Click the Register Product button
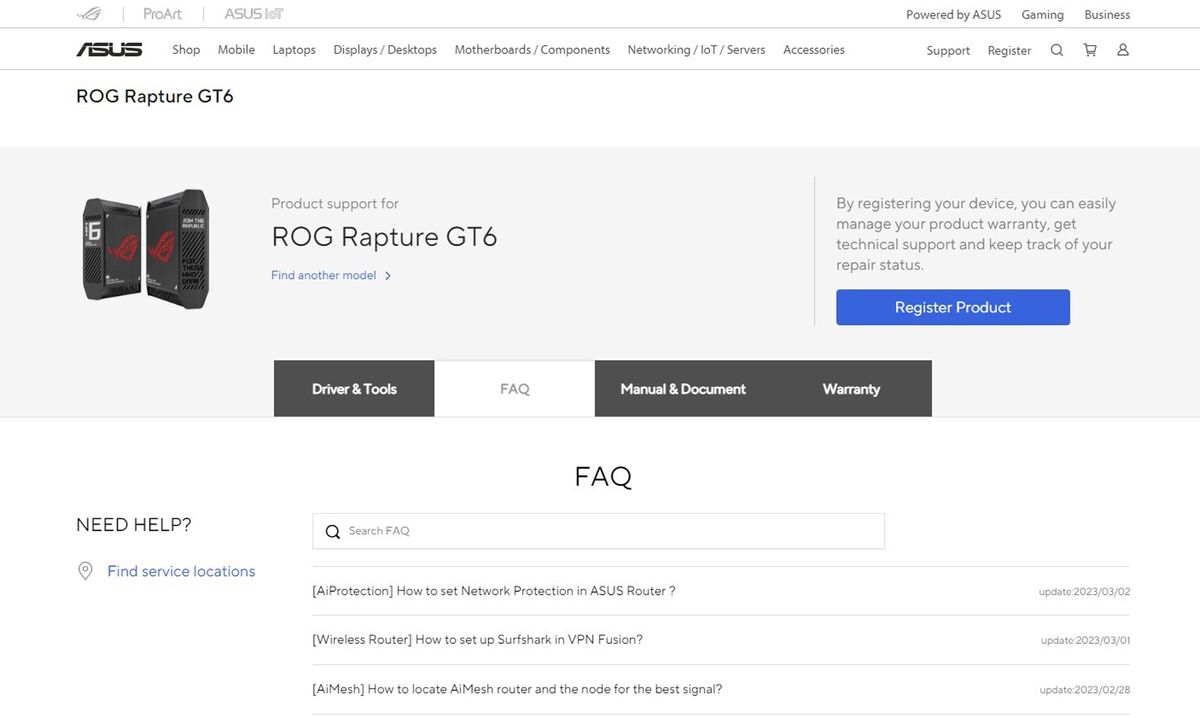The height and width of the screenshot is (718, 1200). click(952, 307)
